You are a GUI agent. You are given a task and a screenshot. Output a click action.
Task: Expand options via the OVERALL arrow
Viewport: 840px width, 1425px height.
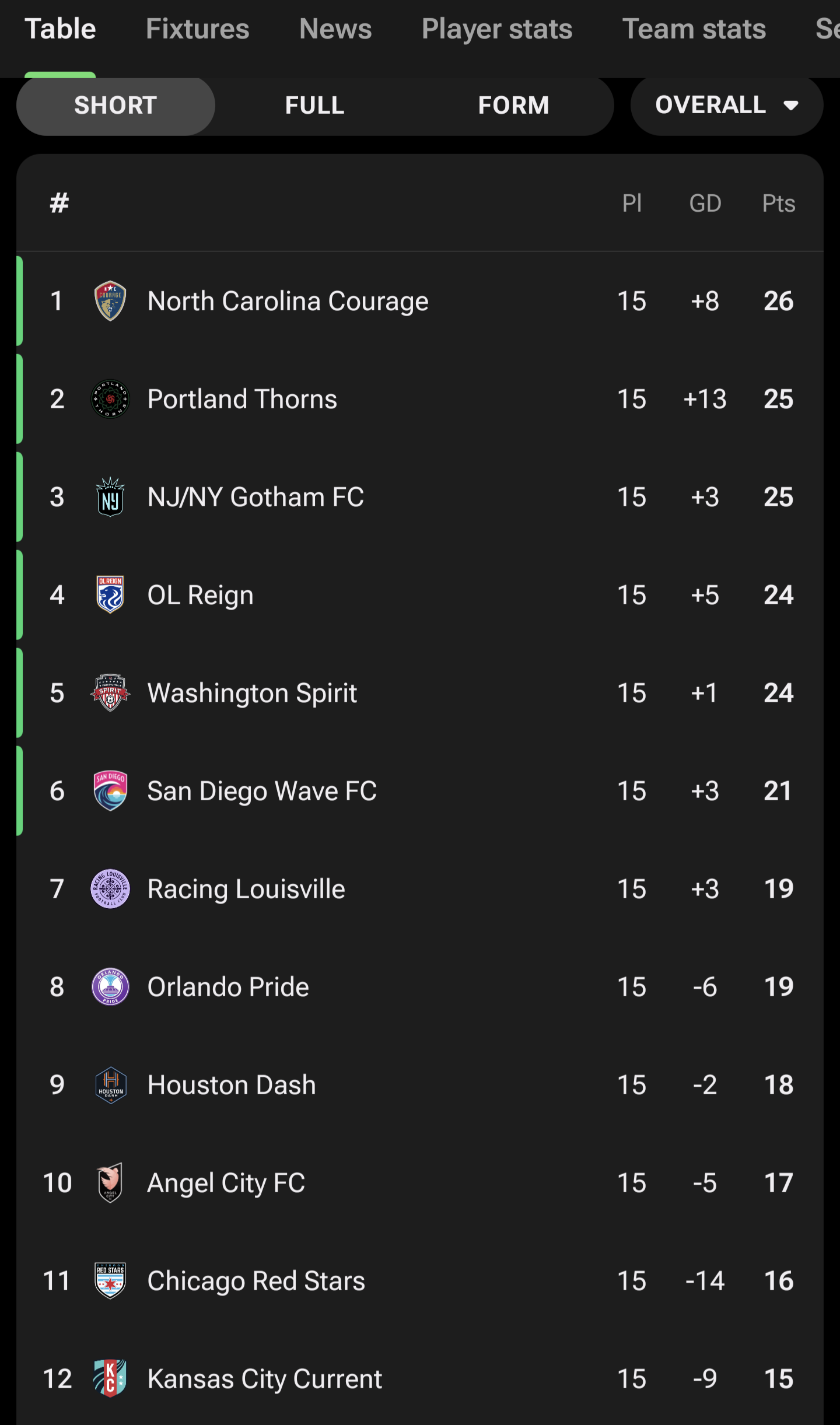pyautogui.click(x=791, y=106)
